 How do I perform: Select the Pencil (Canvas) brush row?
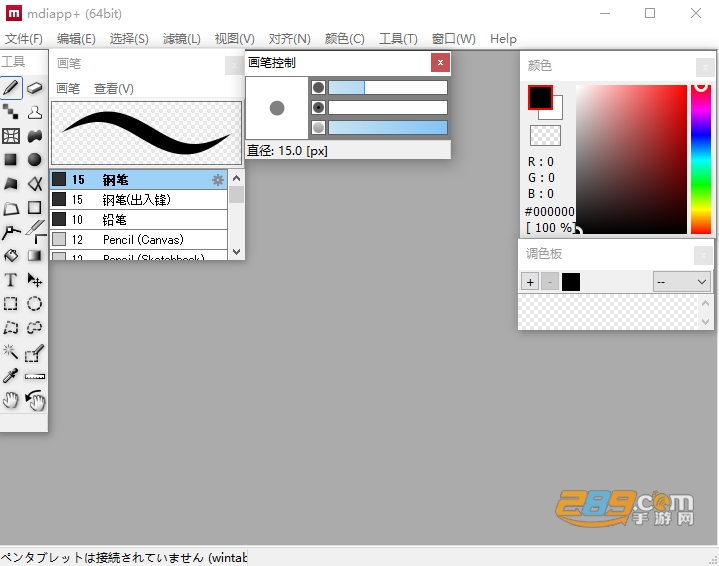pyautogui.click(x=139, y=239)
